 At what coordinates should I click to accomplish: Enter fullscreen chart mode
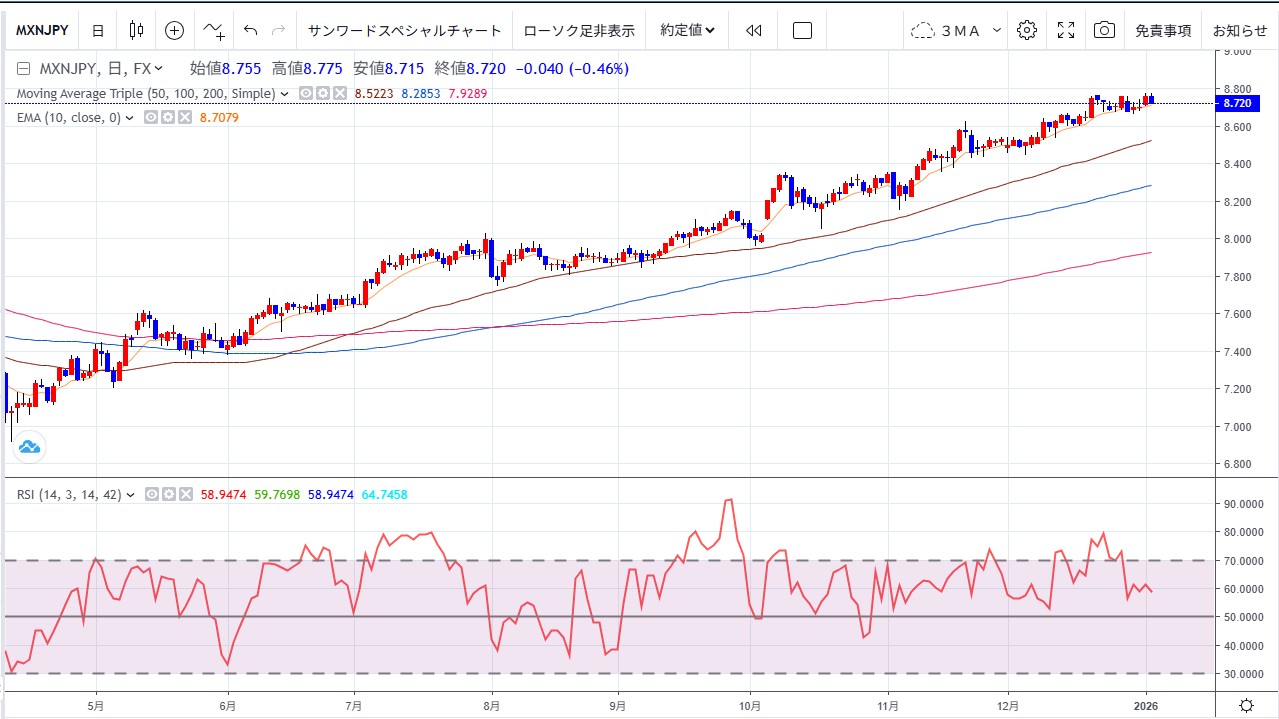point(1066,30)
